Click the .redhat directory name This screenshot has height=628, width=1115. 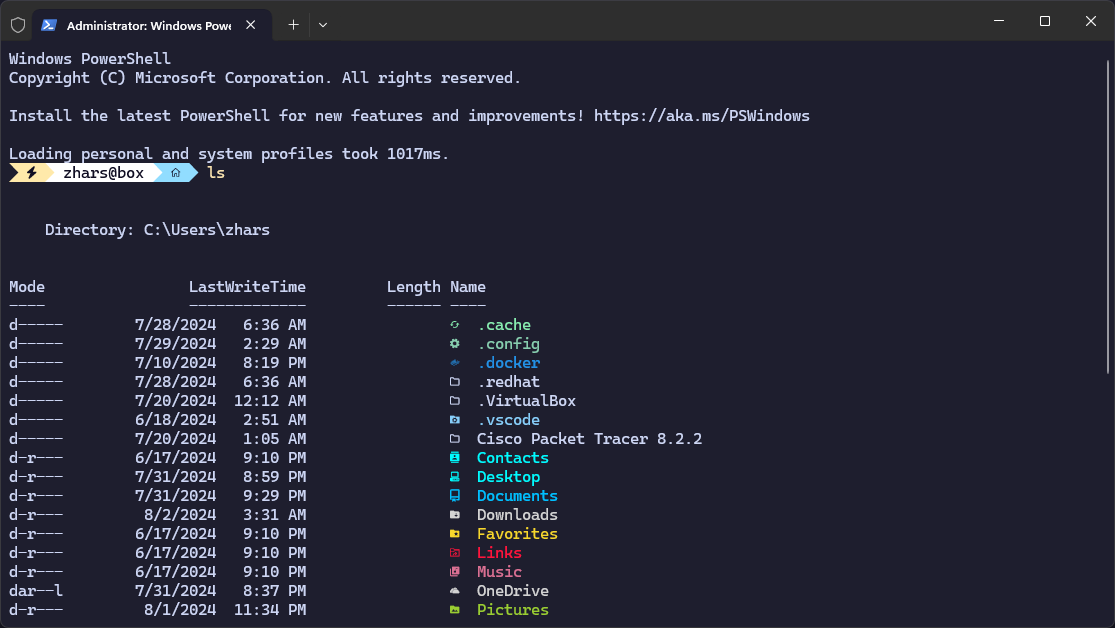[x=508, y=382]
